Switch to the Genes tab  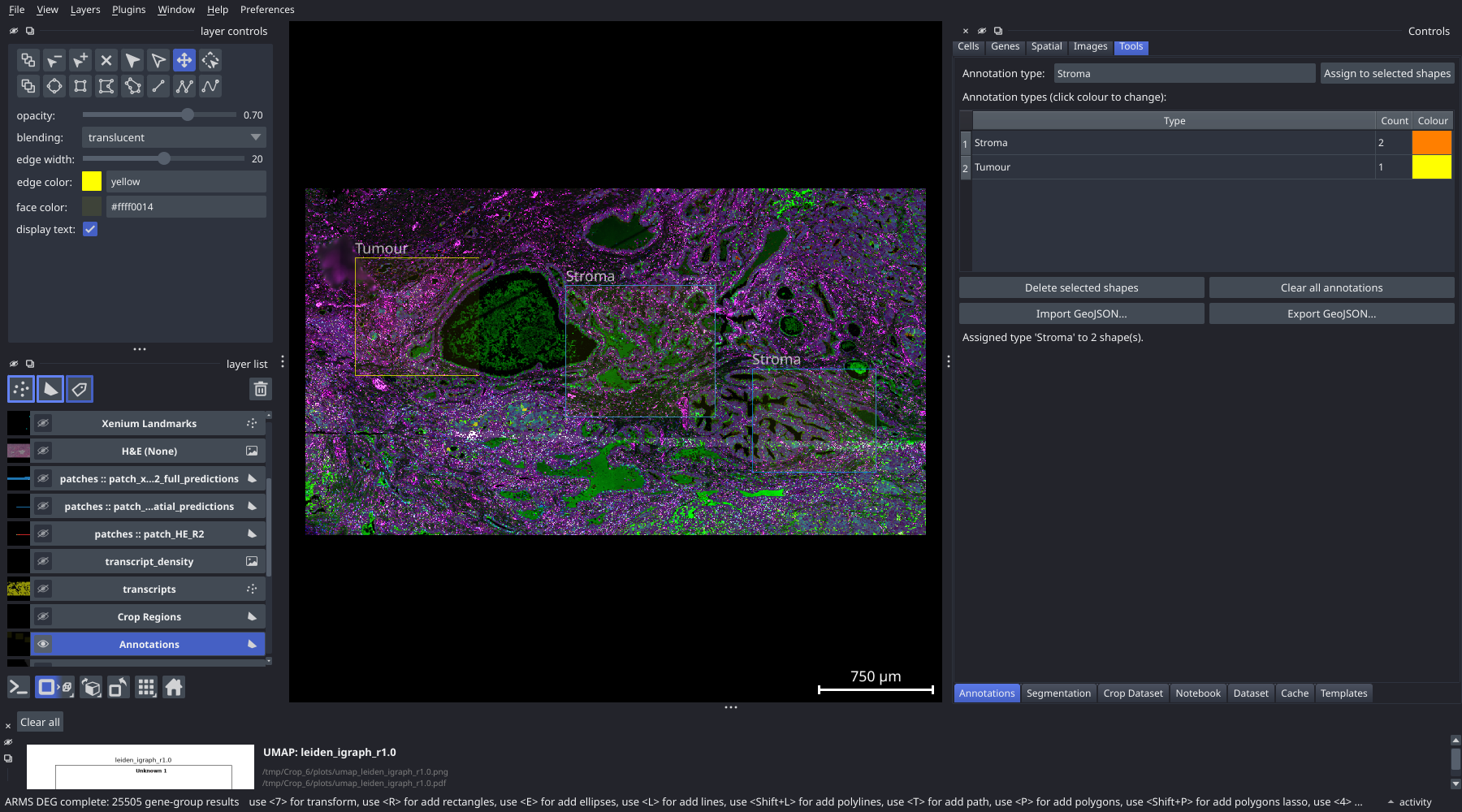tap(1005, 46)
